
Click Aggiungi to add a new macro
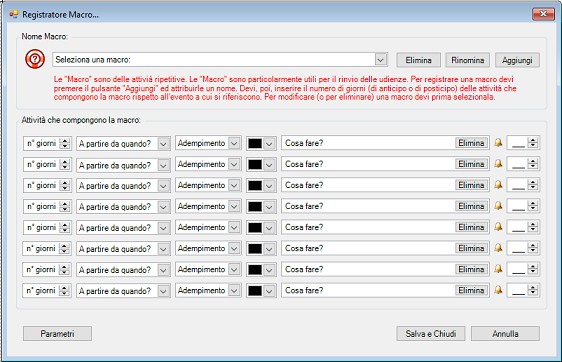coord(517,60)
